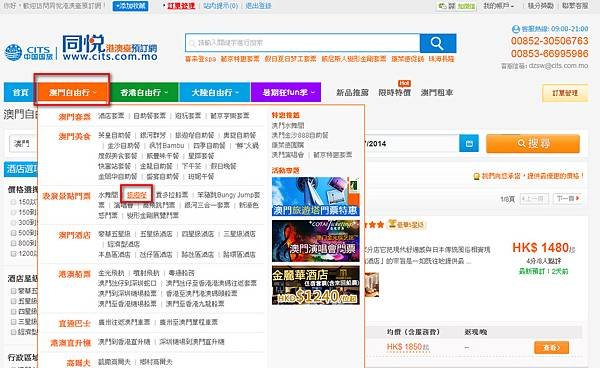This screenshot has width=600, height=368.
Task: Focus the top keyword search box
Action: tap(303, 43)
